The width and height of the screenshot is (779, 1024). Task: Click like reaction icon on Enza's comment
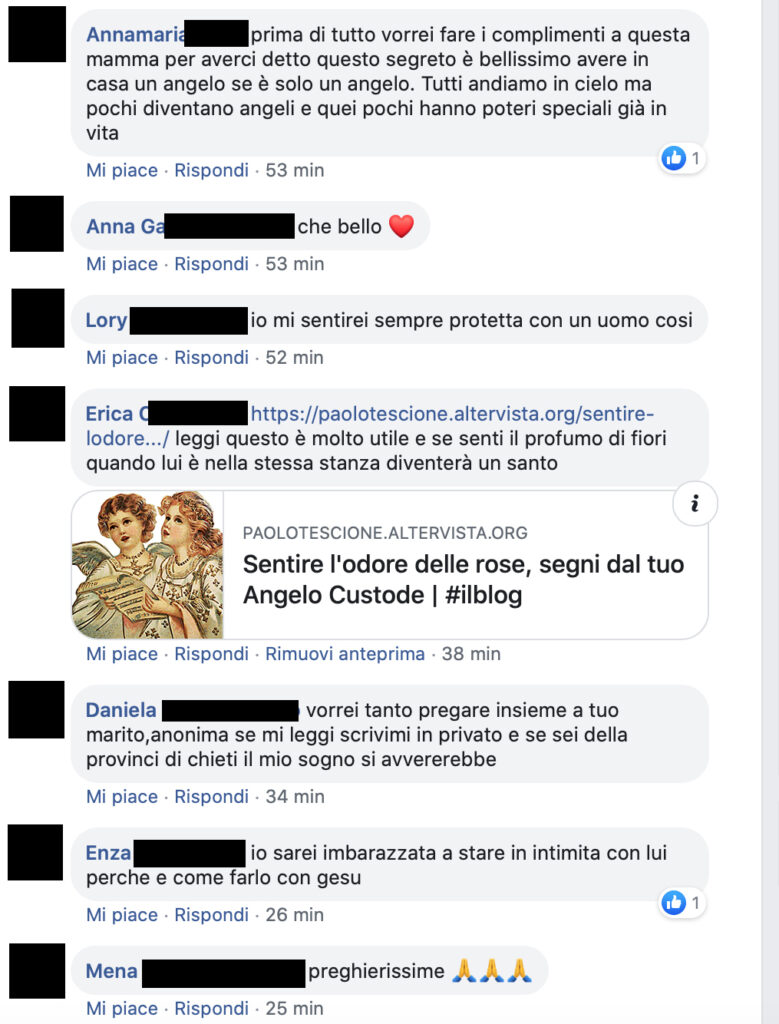(674, 903)
